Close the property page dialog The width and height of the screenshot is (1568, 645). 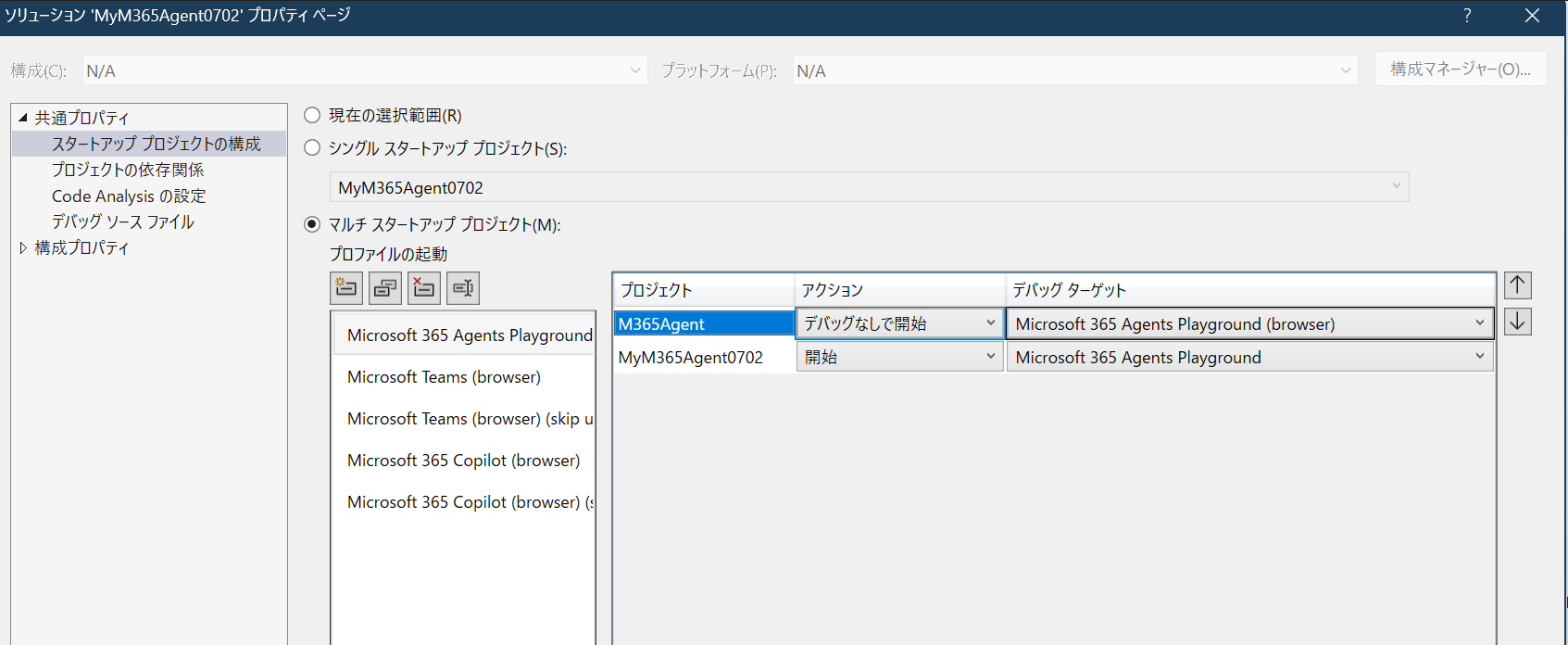pyautogui.click(x=1532, y=16)
